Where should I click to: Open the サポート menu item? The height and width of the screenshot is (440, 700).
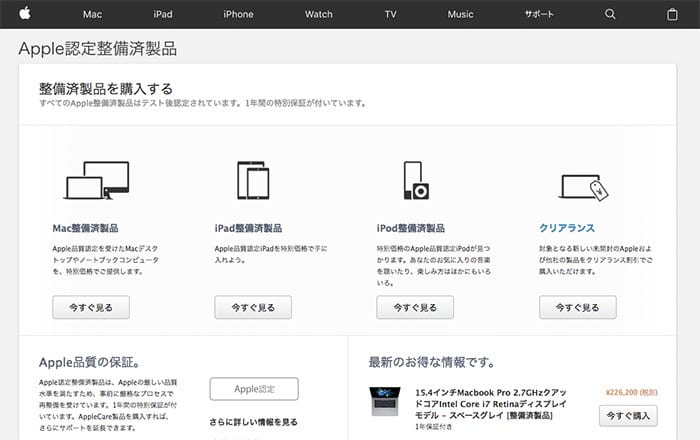[x=539, y=14]
